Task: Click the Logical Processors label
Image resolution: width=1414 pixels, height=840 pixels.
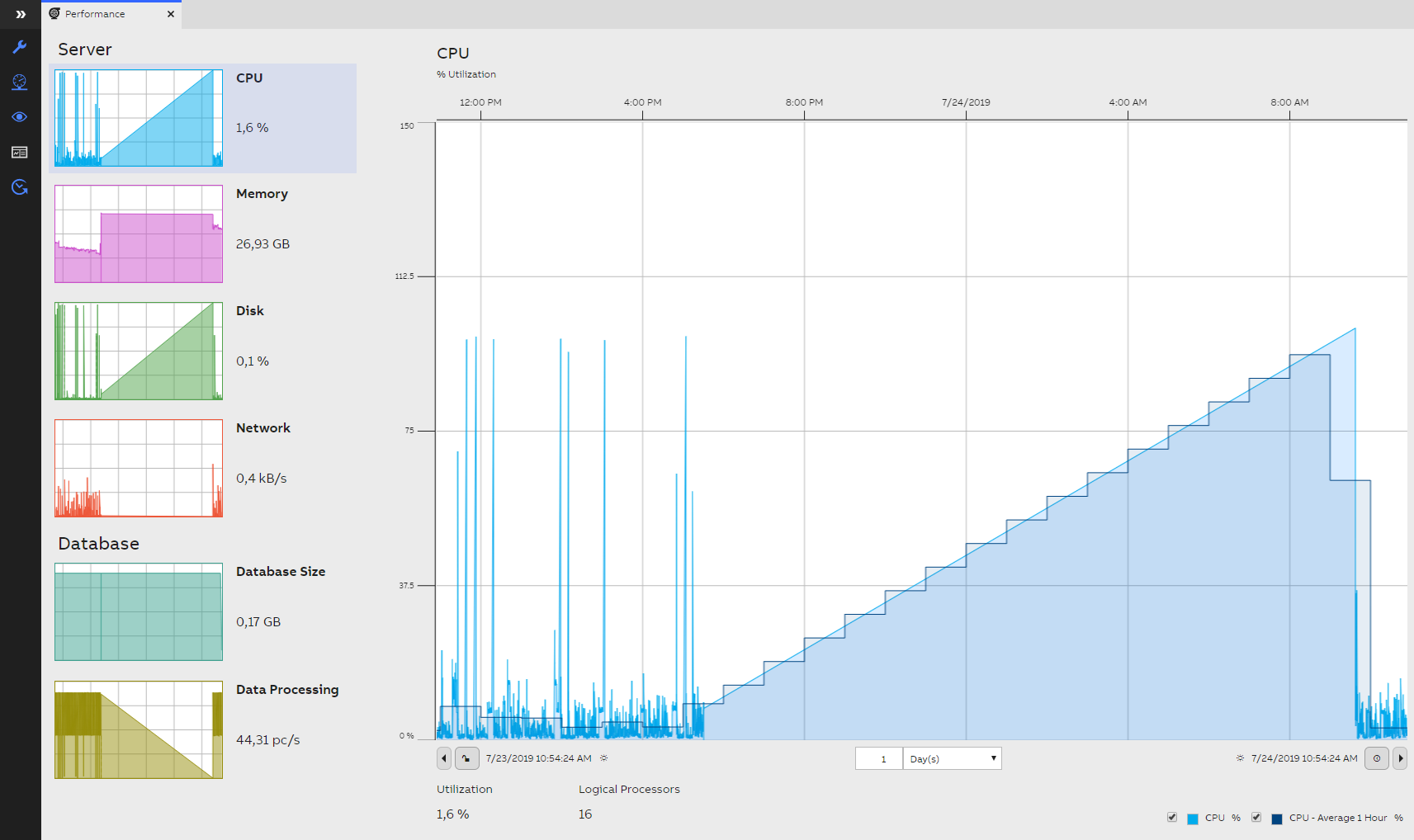Action: pos(629,790)
